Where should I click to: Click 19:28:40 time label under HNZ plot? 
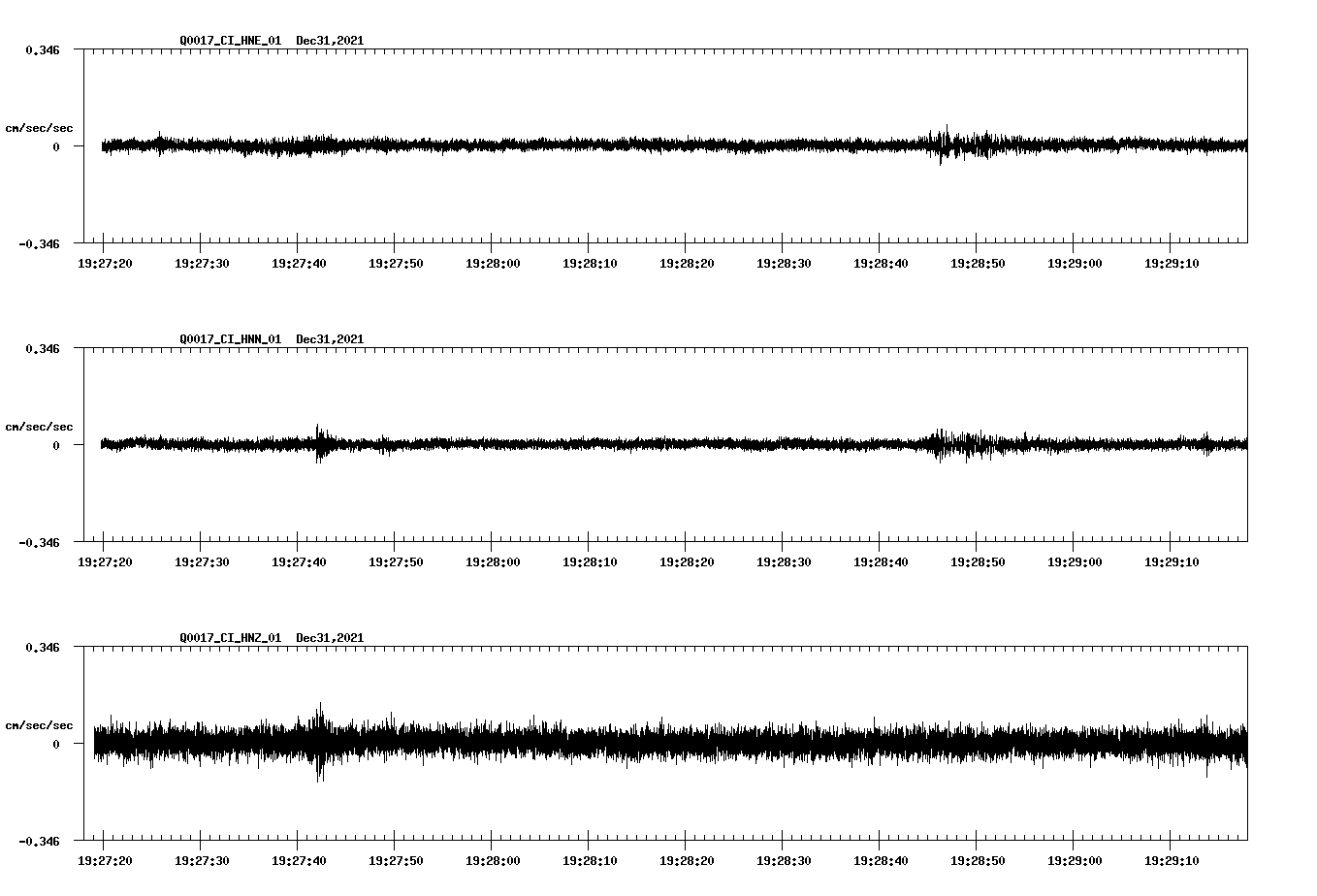click(881, 861)
